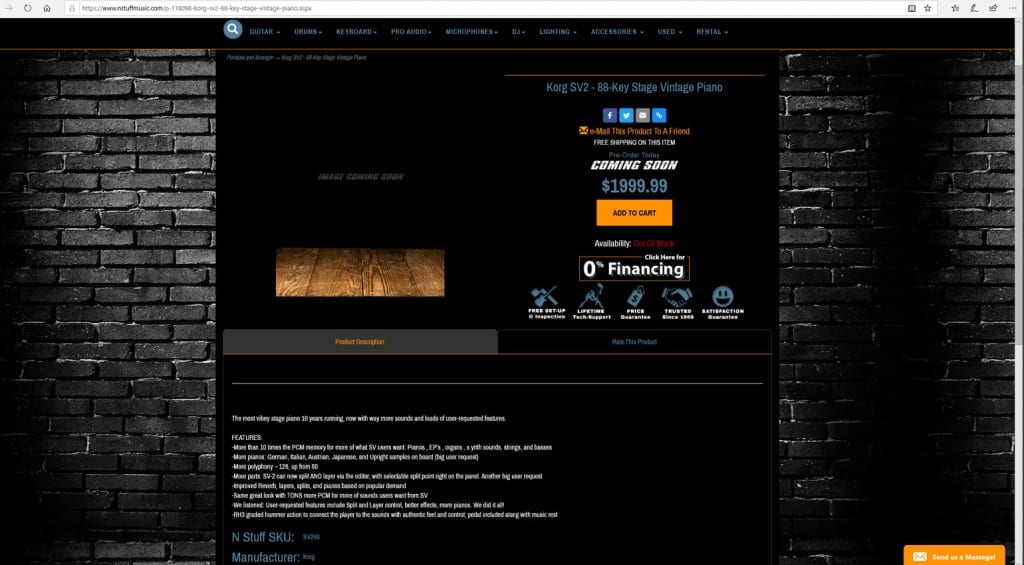Click the browser forward arrow
The image size is (1024, 565).
(x=8, y=8)
